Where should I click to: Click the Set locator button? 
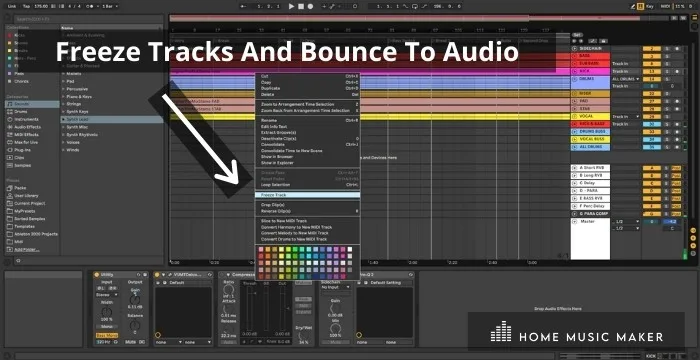577,34
